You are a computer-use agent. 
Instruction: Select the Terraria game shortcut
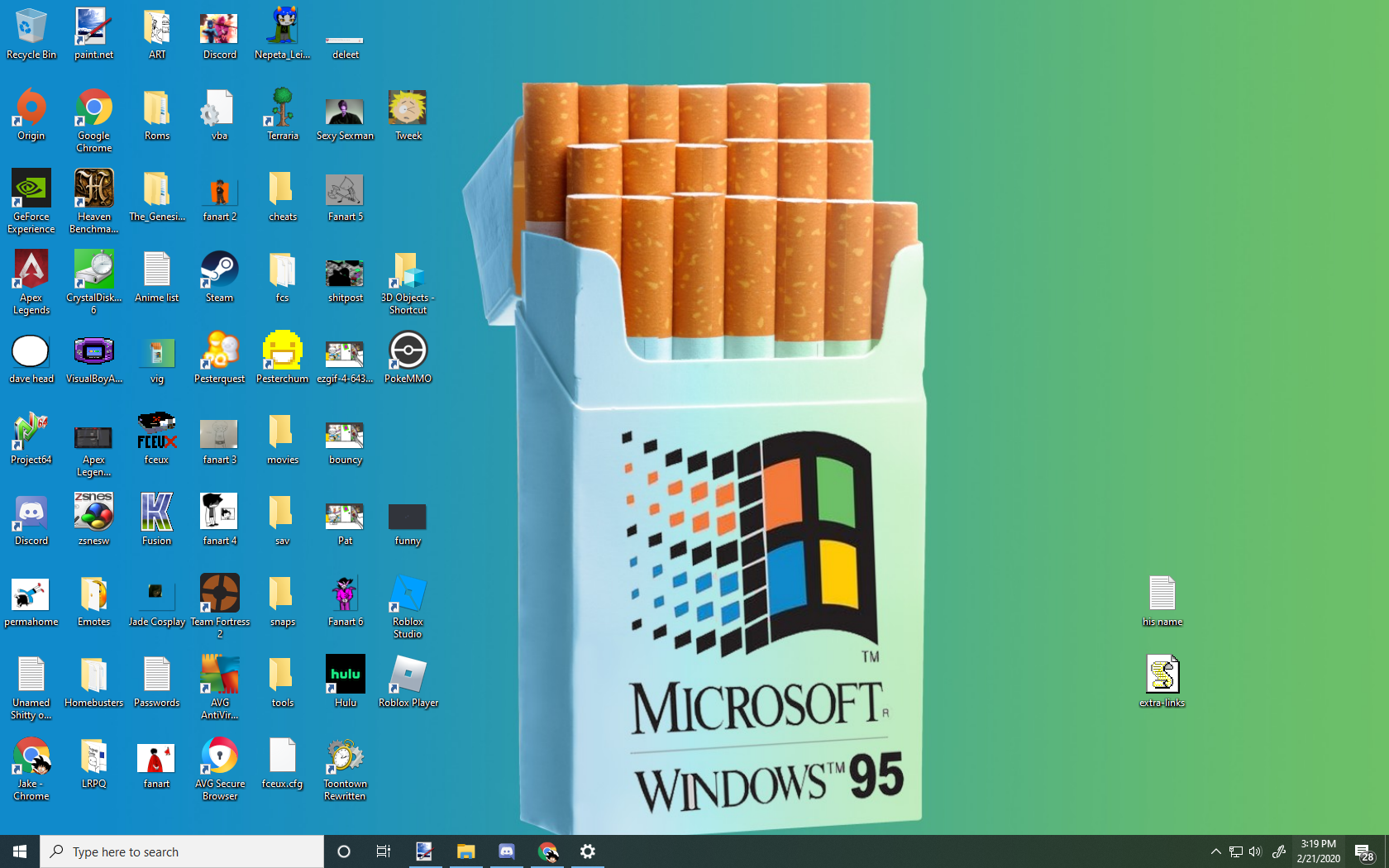[x=283, y=115]
